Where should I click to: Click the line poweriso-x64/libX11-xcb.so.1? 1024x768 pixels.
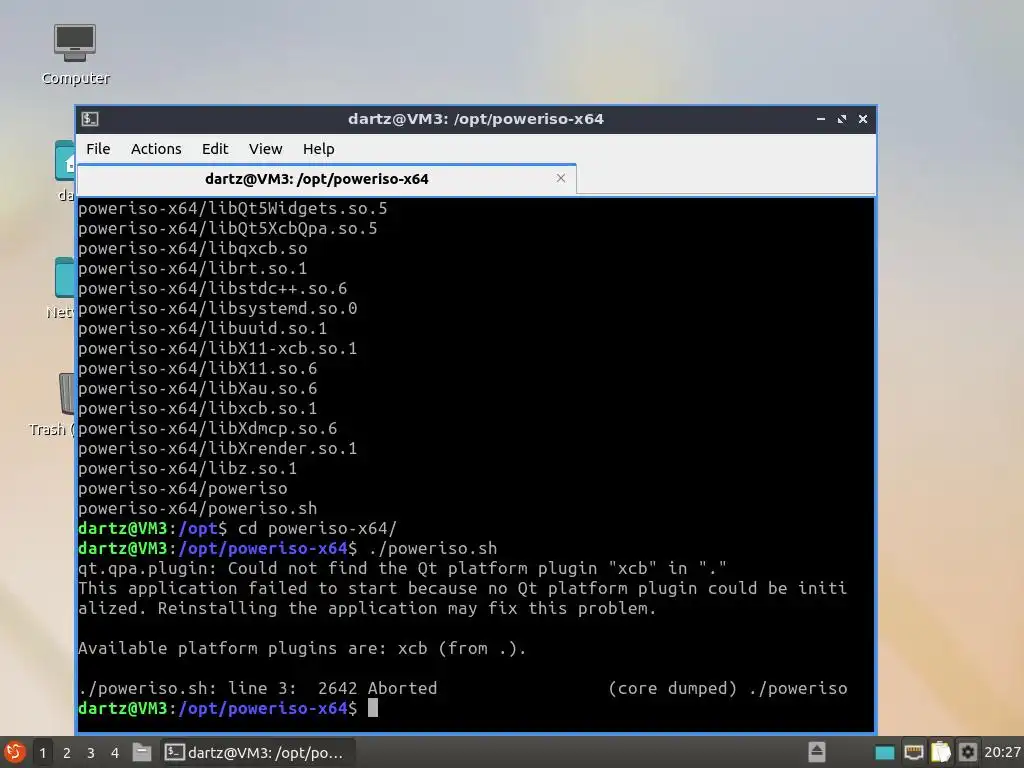tap(217, 349)
